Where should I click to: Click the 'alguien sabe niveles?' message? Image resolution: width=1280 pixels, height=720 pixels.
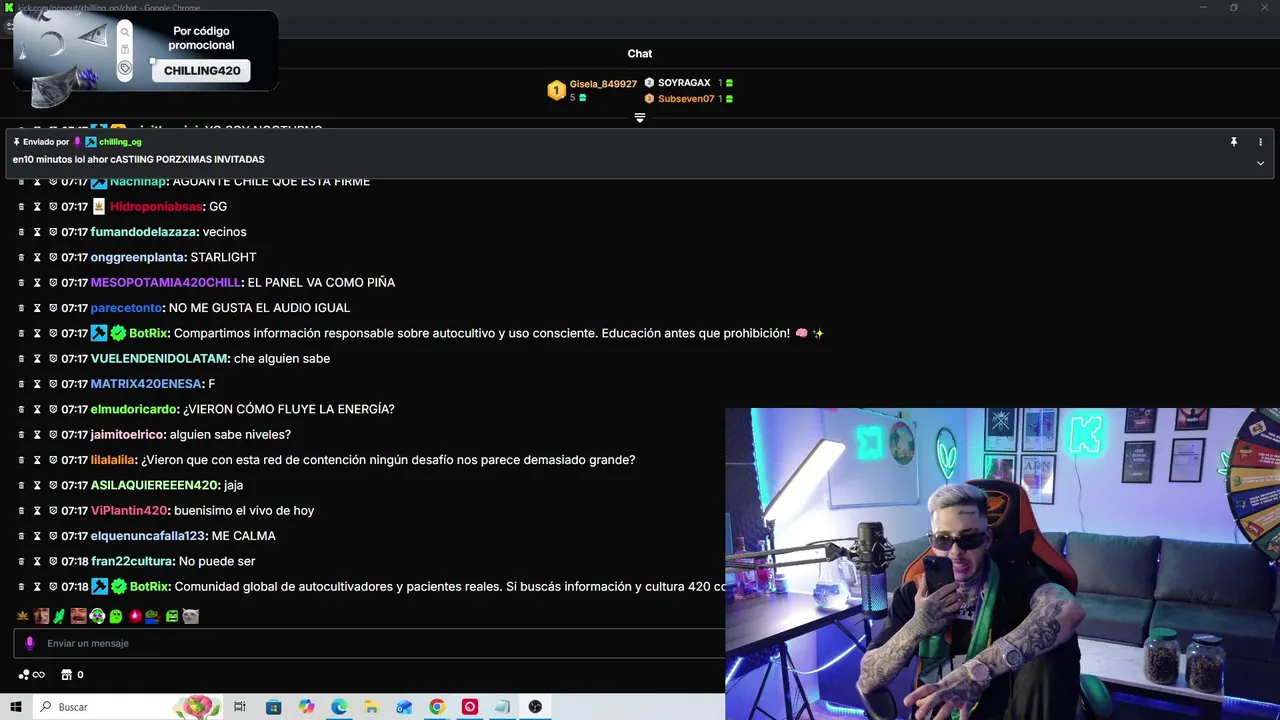tap(230, 435)
